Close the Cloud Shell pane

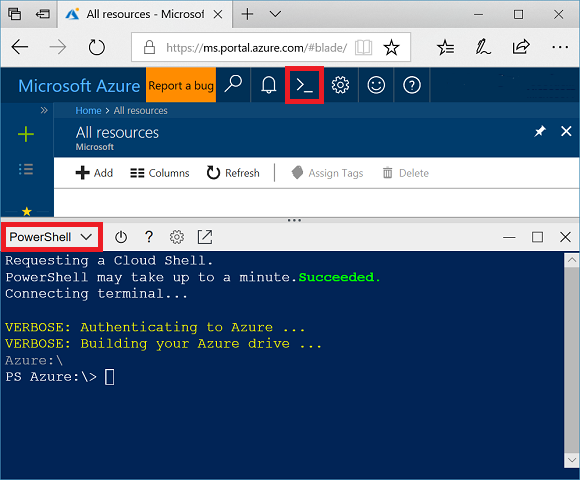565,237
